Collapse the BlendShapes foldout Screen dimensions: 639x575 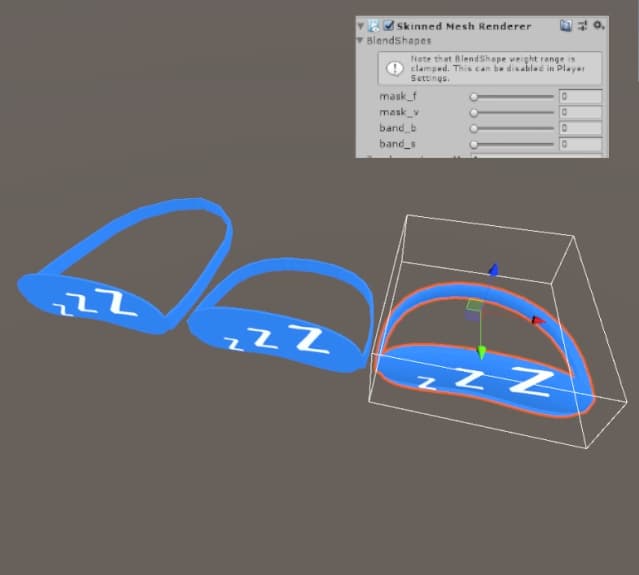pyautogui.click(x=361, y=41)
